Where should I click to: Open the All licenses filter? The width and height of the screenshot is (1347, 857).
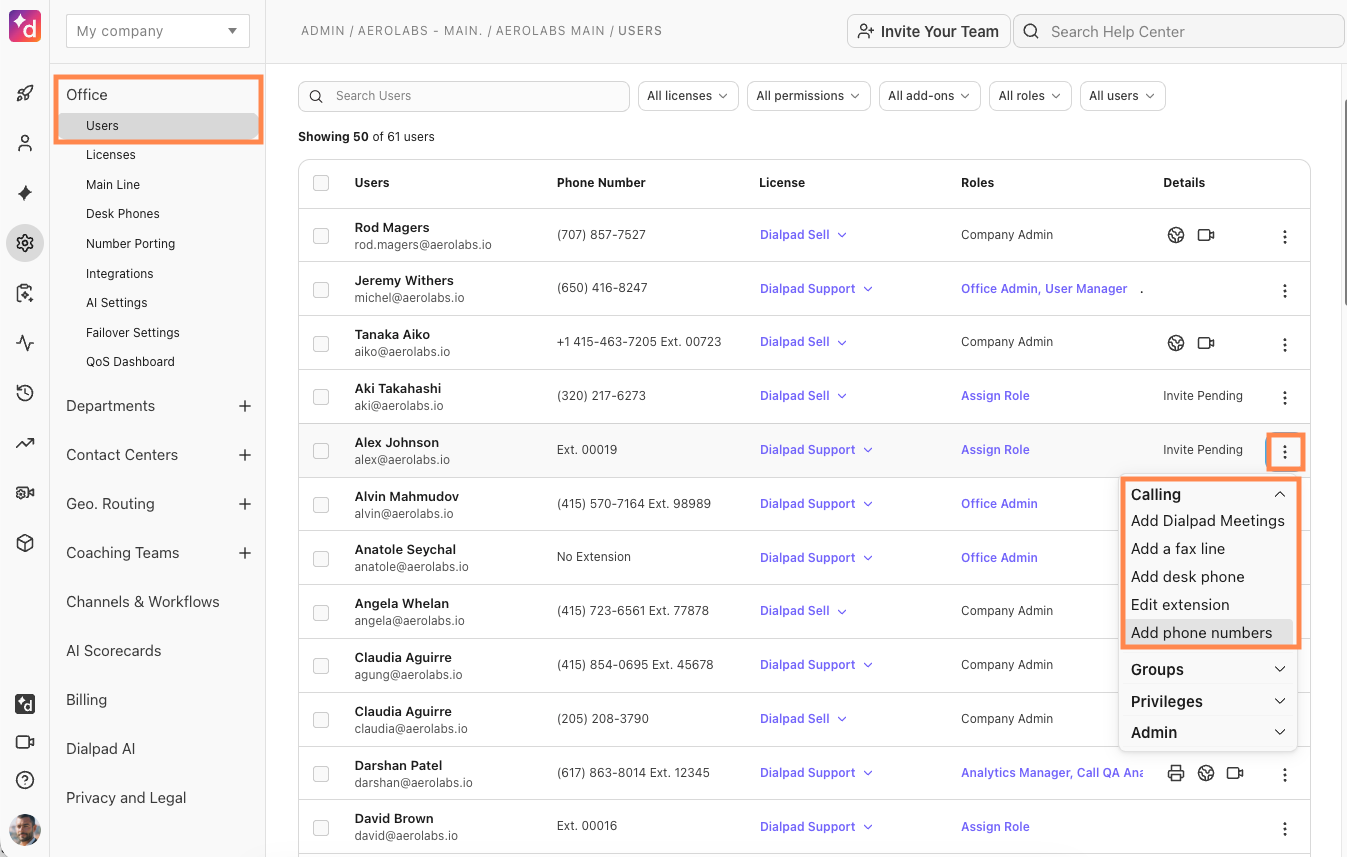tap(688, 96)
